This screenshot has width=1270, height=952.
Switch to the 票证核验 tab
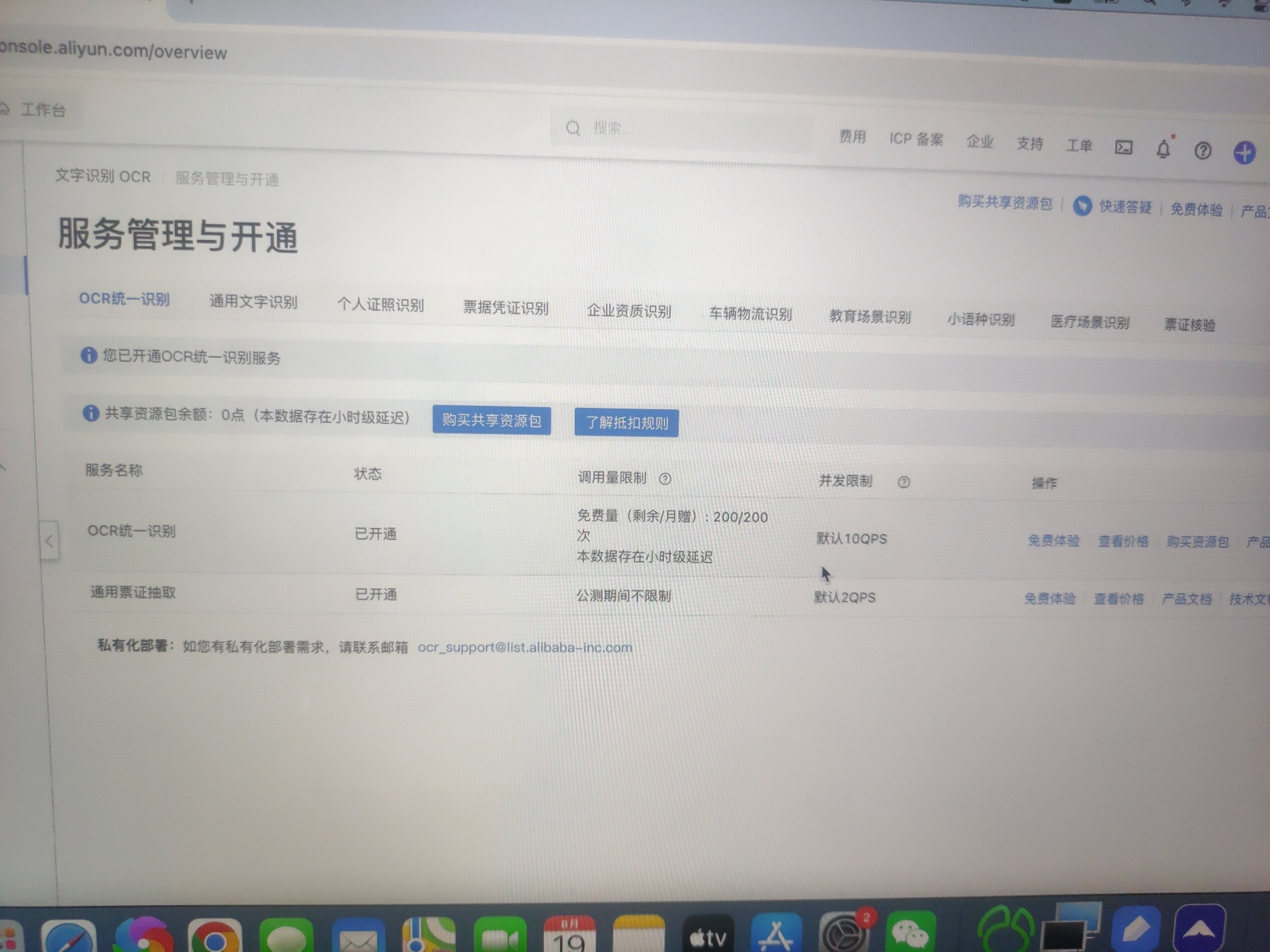(x=1190, y=325)
